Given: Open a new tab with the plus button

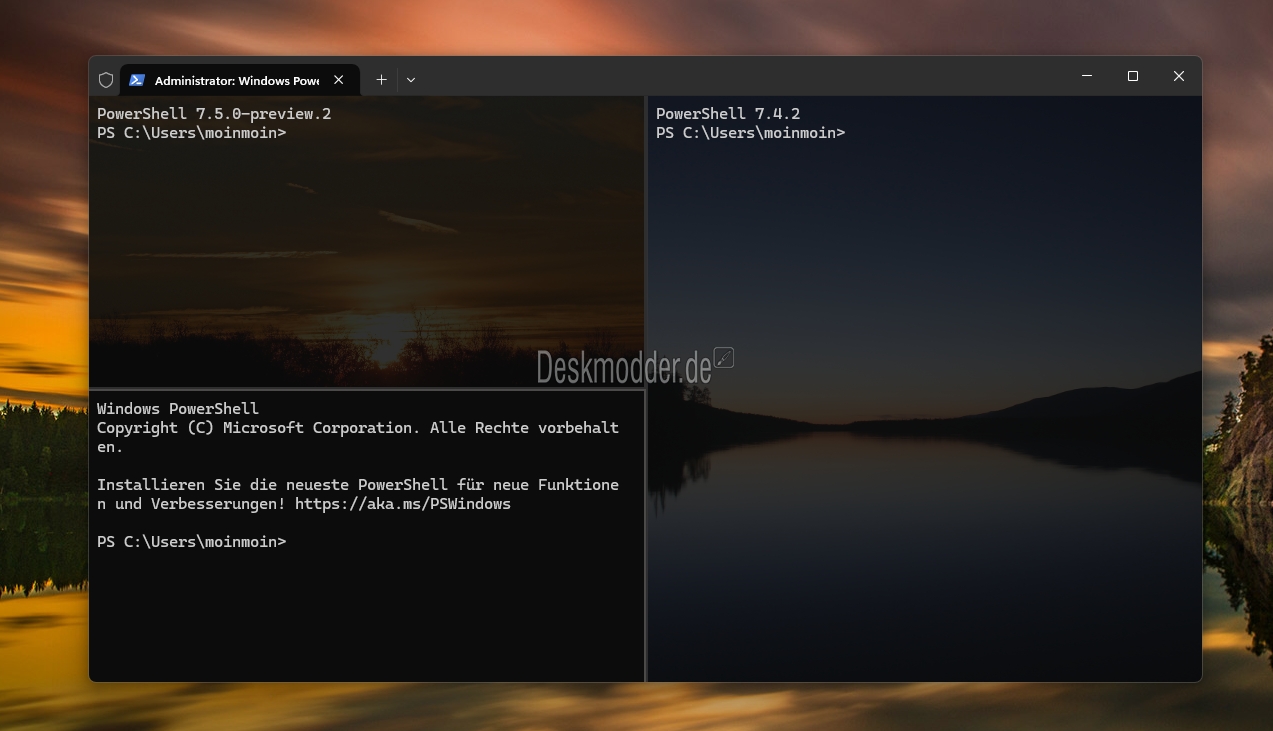Looking at the screenshot, I should 381,80.
